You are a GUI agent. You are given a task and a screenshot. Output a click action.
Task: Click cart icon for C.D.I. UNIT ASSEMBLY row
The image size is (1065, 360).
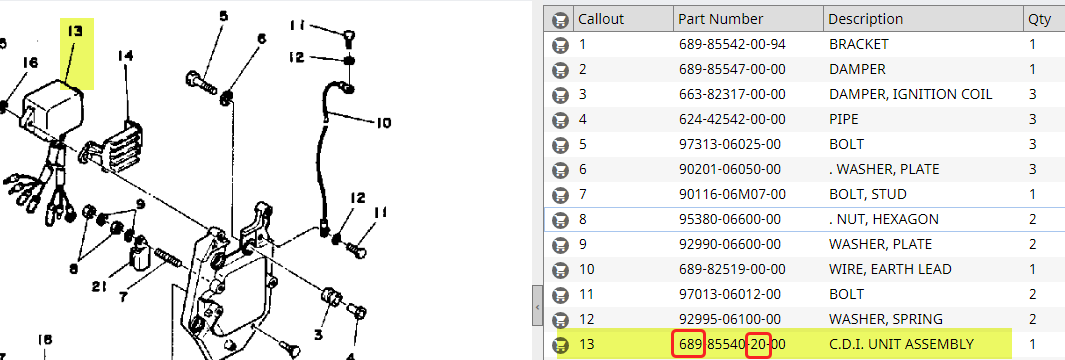pos(560,345)
